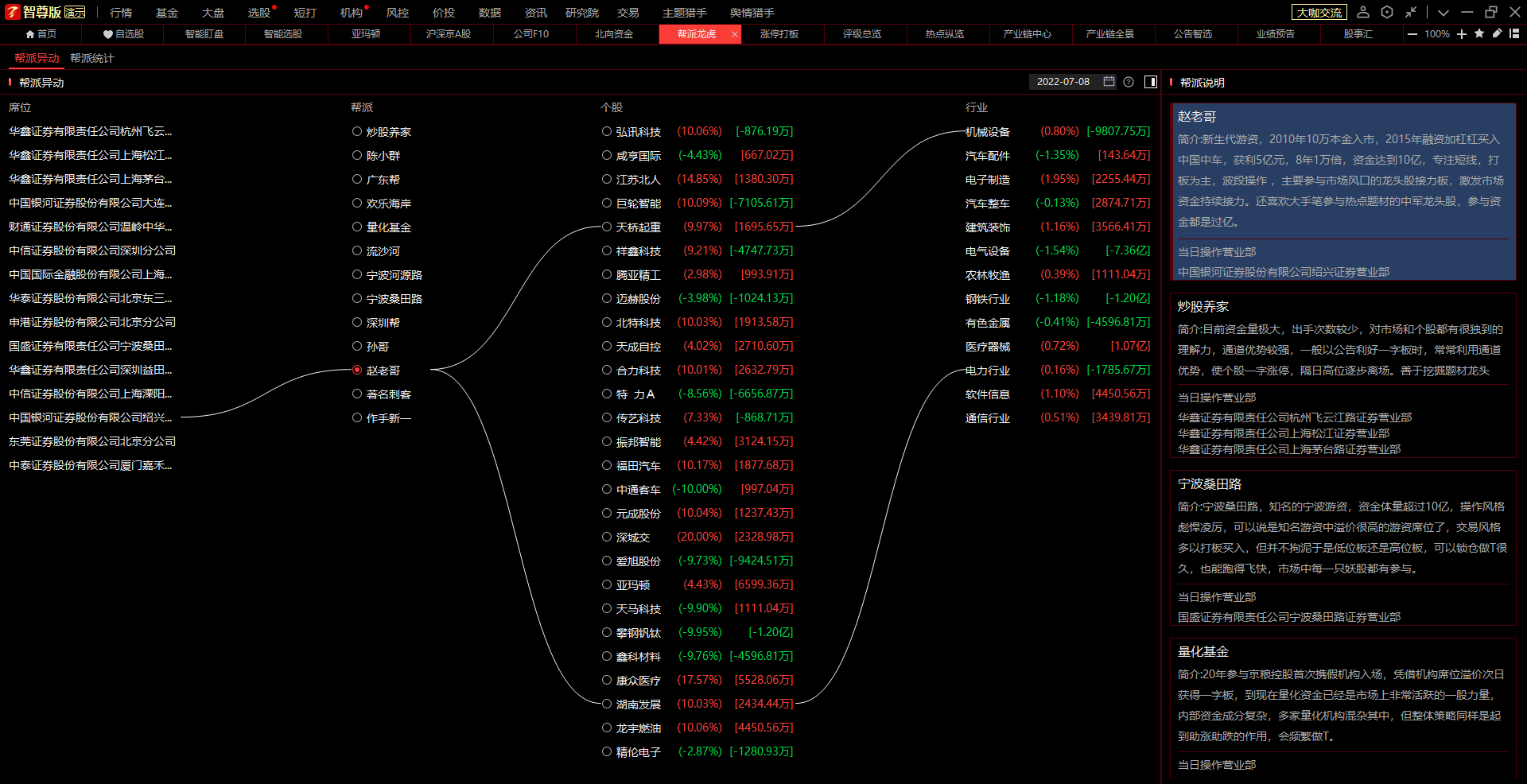Screen dimensions: 1527x784
Task: Select the 广东帮 radio button
Action: pyautogui.click(x=357, y=179)
